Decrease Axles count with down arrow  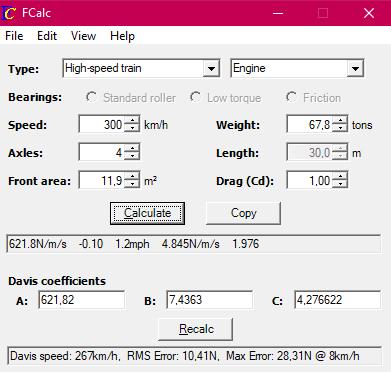pyautogui.click(x=132, y=157)
